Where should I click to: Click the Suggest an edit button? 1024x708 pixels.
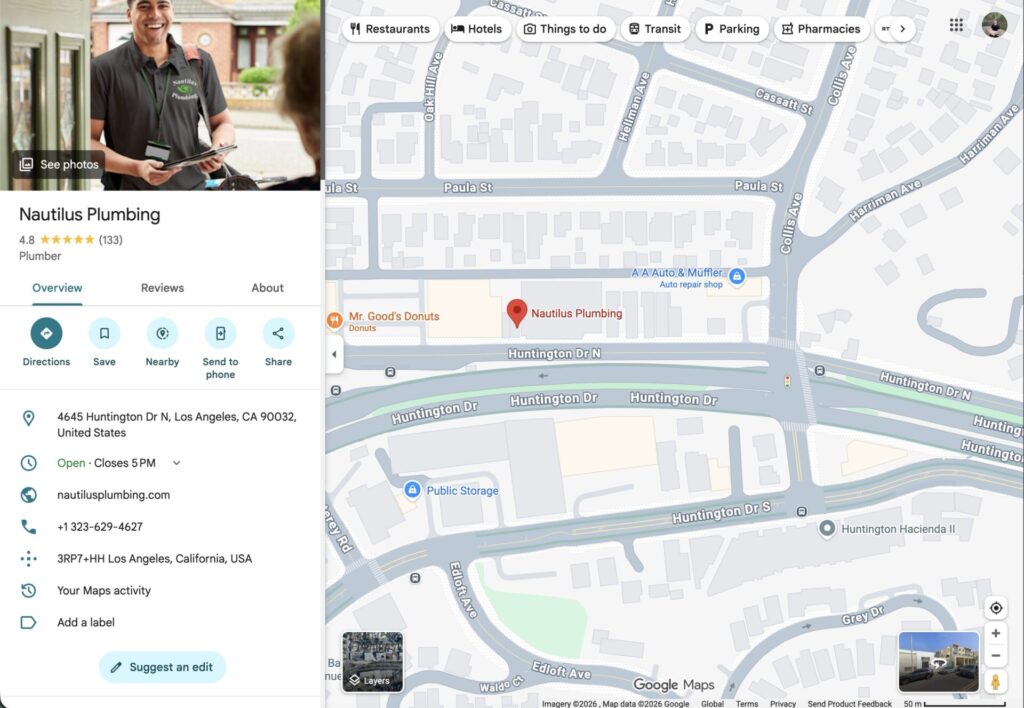[162, 667]
